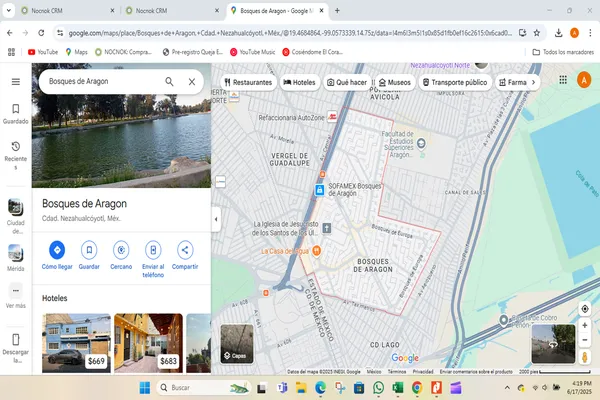Click the Compartir share button
Screen dimensions: 600x400
pyautogui.click(x=185, y=255)
